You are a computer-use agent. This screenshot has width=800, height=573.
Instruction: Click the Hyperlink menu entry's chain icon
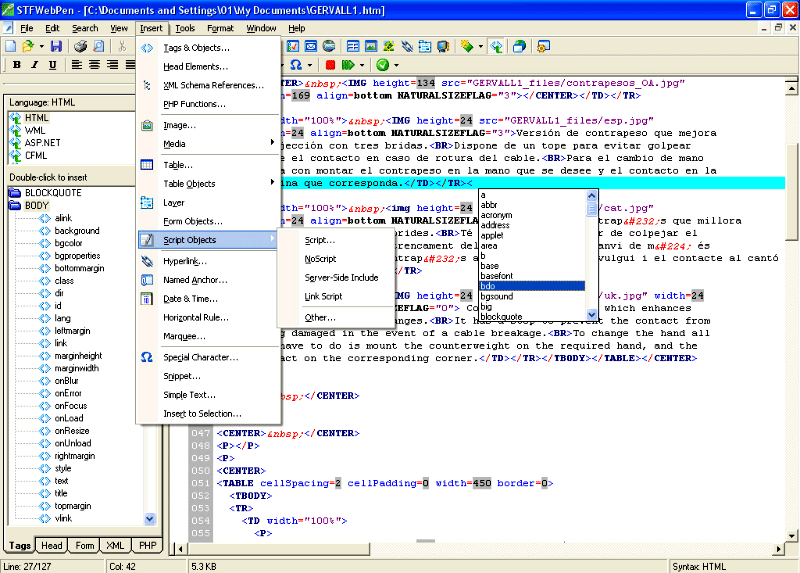pos(147,261)
